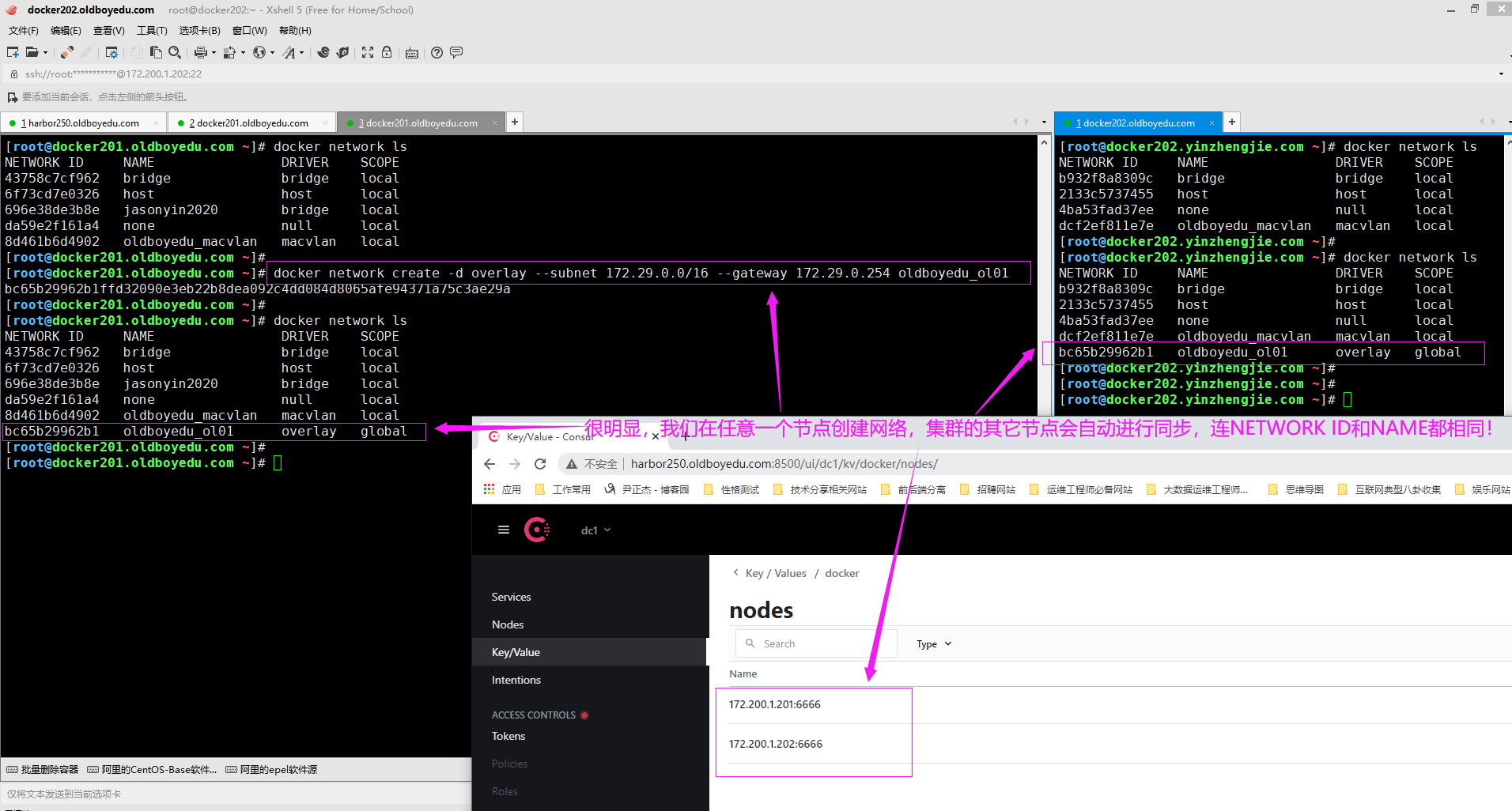
Task: Click the paste clipboard icon in toolbar
Action: [x=156, y=52]
